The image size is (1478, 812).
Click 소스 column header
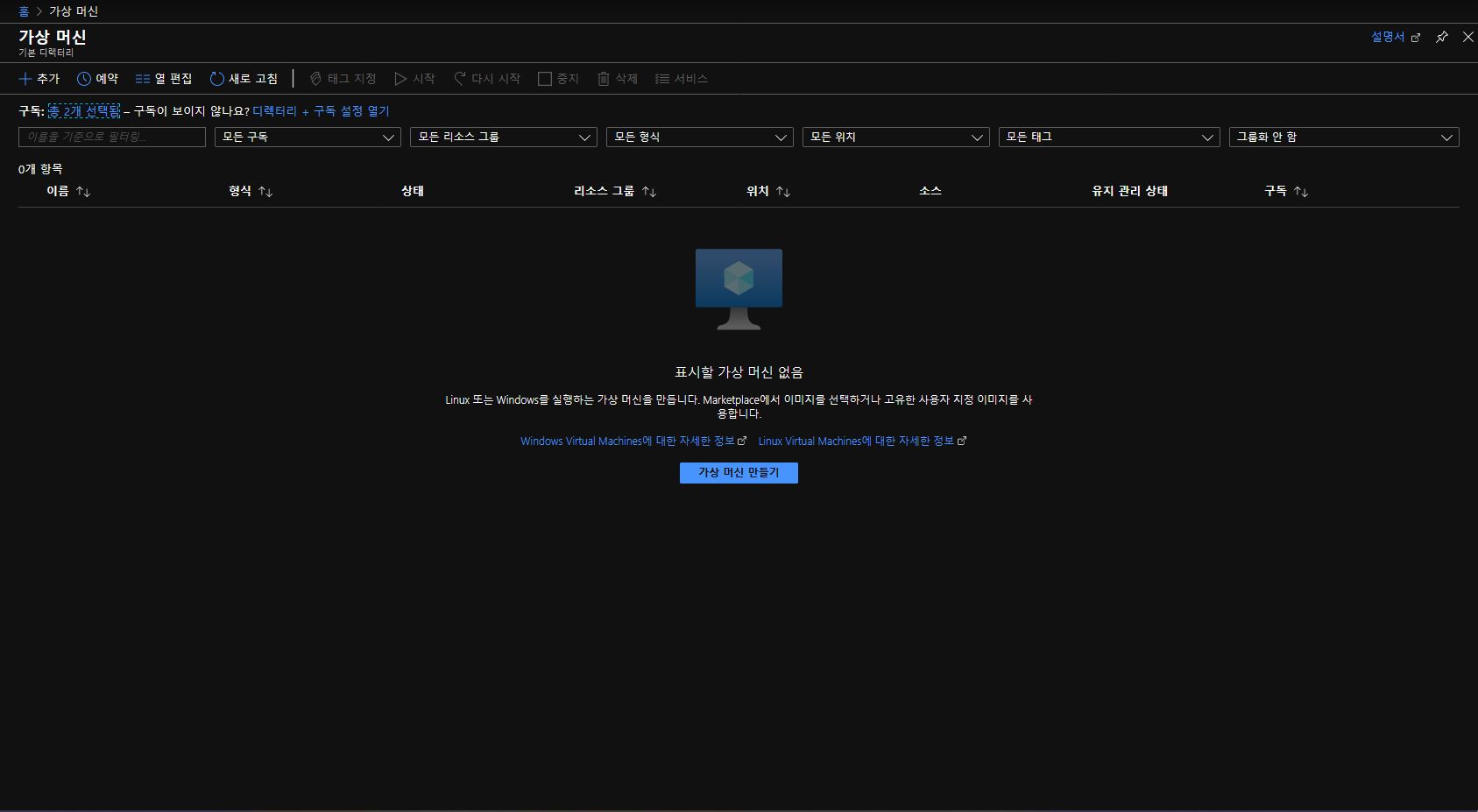coord(930,191)
